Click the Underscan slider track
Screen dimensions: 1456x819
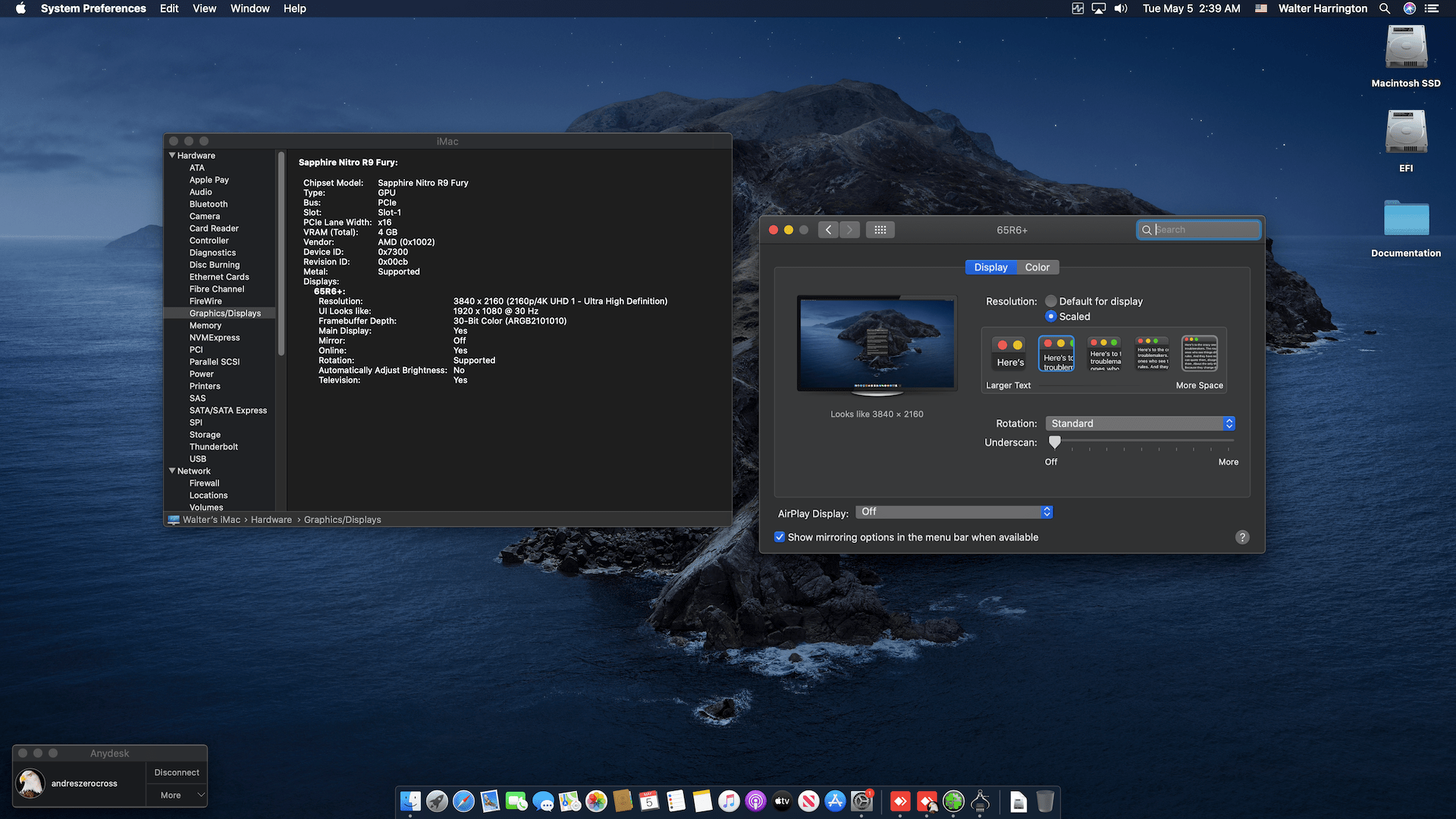pos(1144,441)
